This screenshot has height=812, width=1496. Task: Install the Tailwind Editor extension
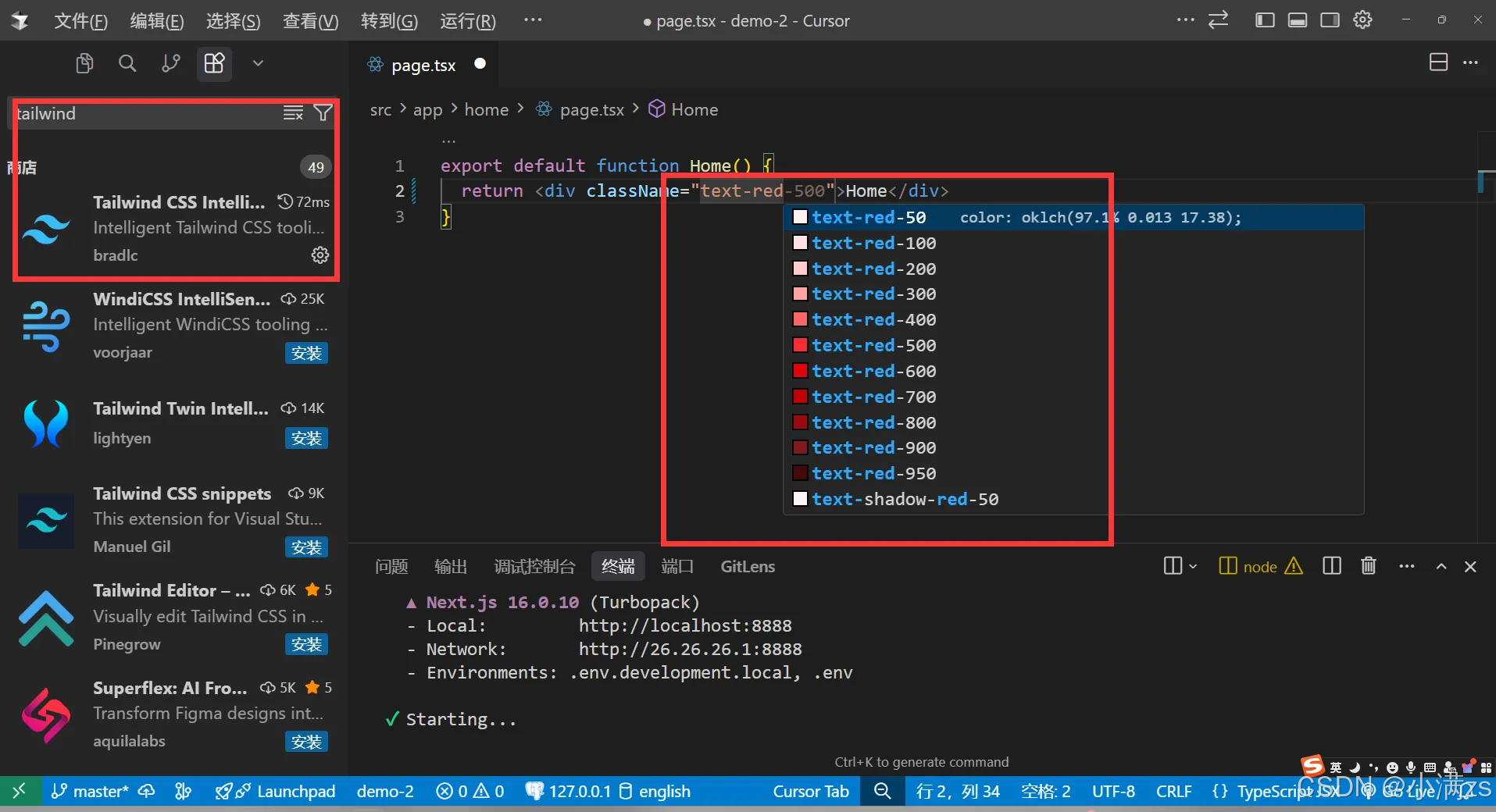[x=306, y=645]
